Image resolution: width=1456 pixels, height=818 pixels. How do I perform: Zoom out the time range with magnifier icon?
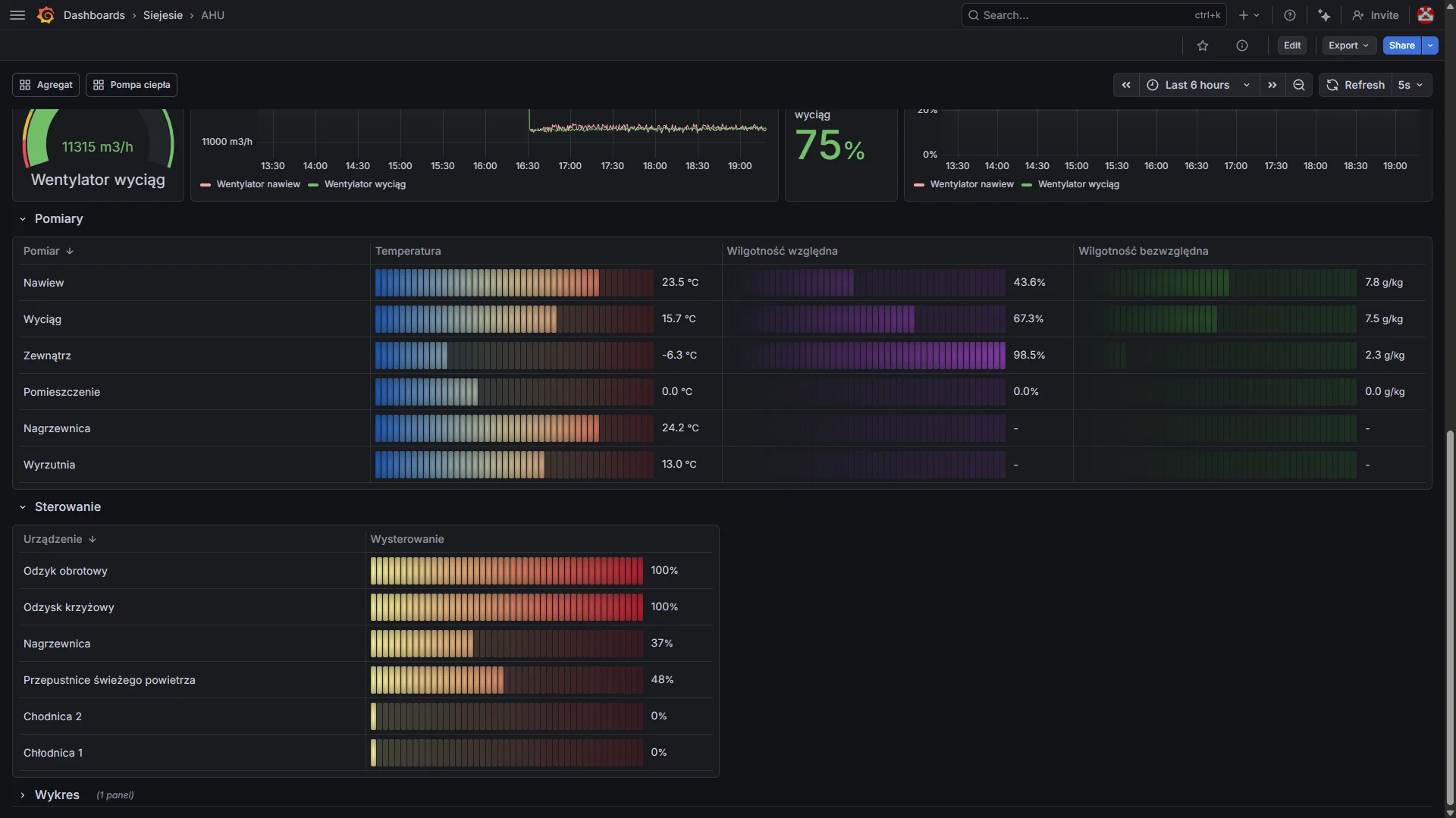(1298, 85)
